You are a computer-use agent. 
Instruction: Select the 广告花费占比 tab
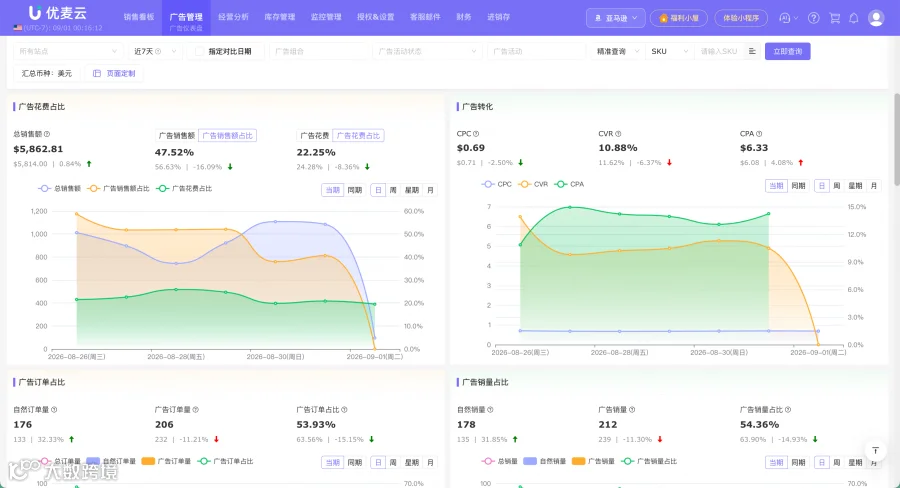[x=358, y=135]
